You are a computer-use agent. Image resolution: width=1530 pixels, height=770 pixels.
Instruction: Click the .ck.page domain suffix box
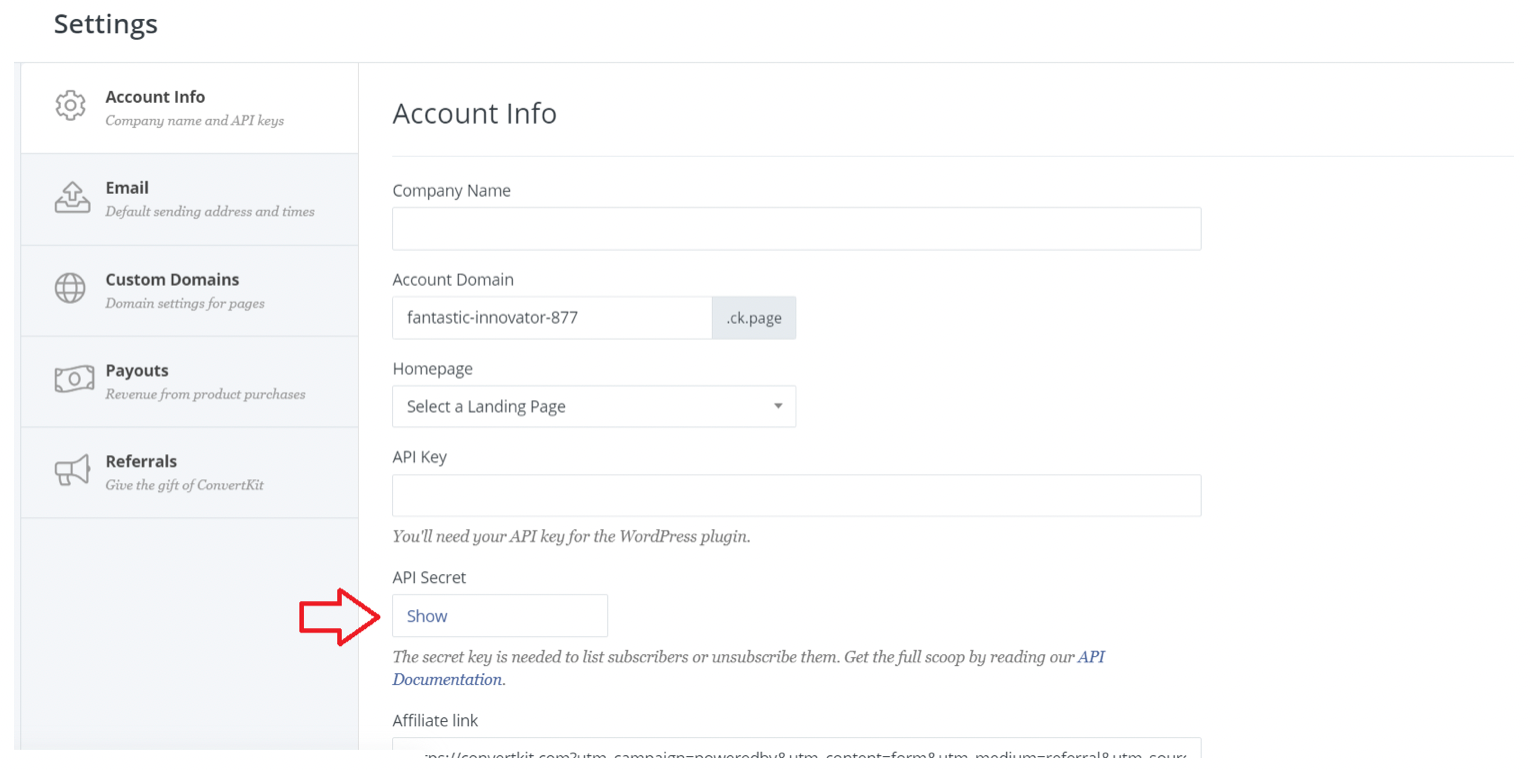click(754, 318)
